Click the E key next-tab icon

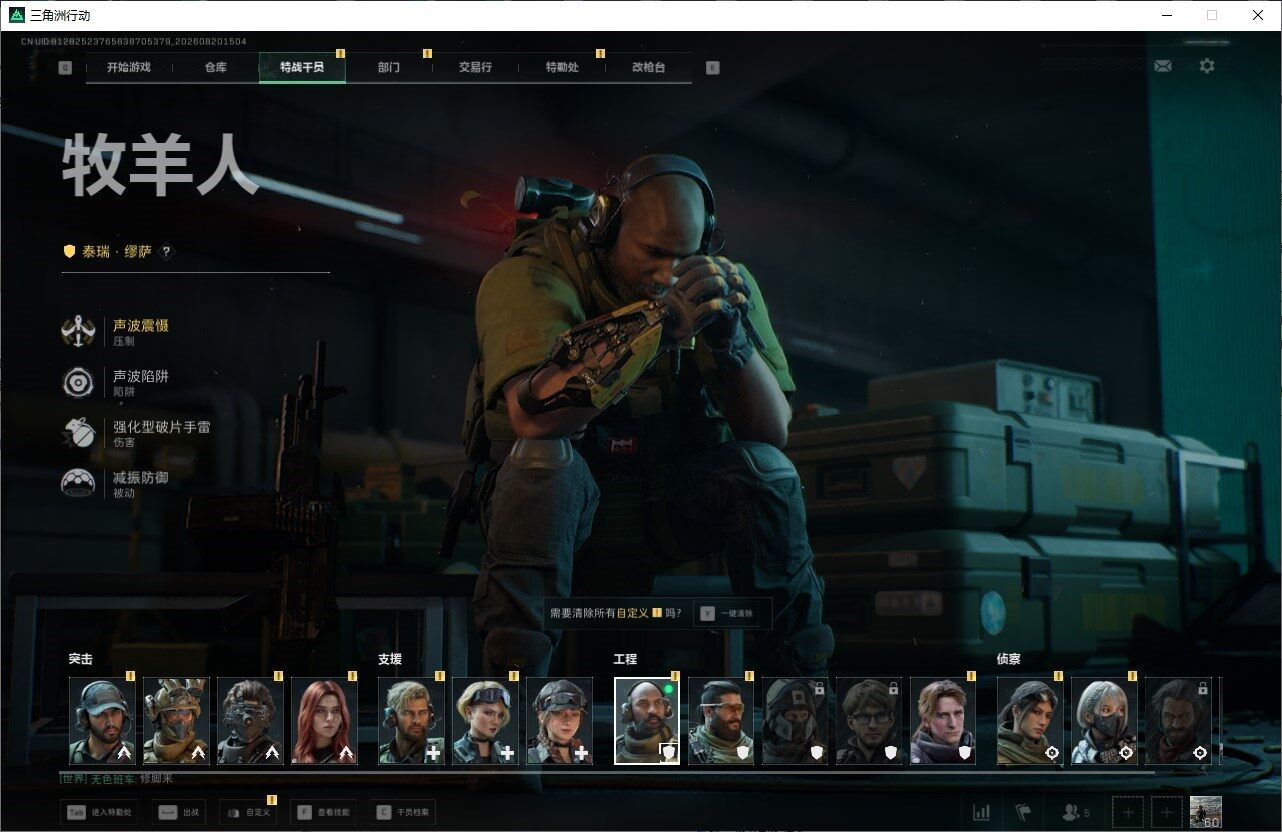tap(712, 68)
